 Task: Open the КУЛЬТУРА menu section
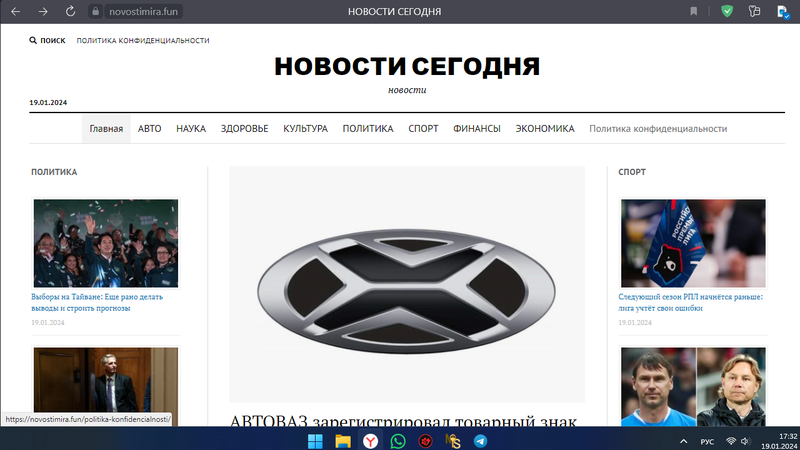pos(305,129)
